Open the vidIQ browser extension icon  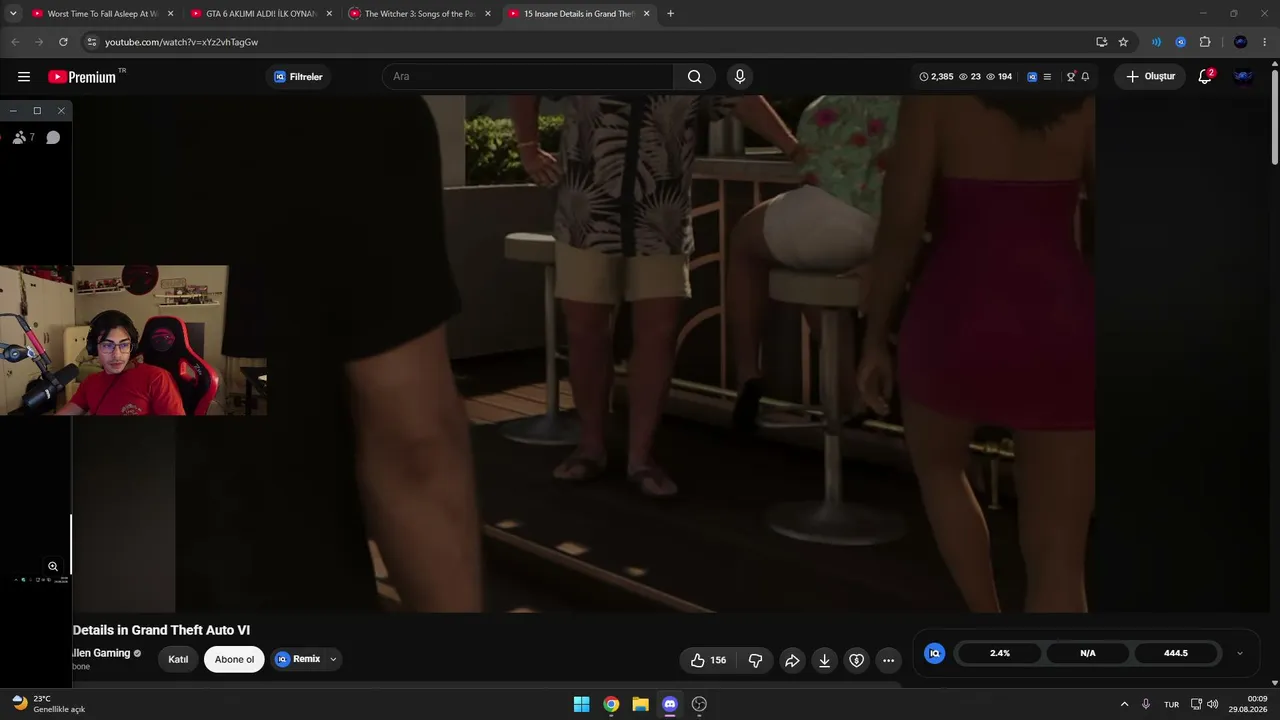(x=1181, y=42)
